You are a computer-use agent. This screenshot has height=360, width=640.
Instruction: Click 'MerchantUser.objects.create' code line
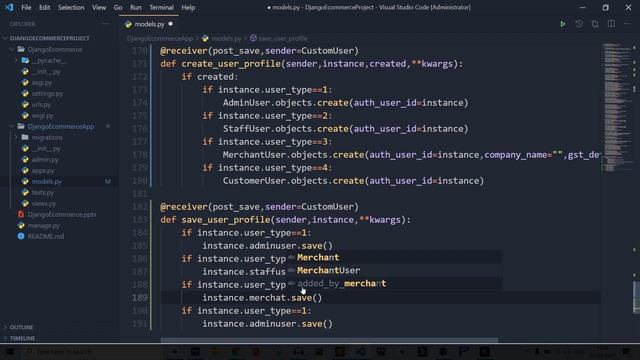coord(411,155)
